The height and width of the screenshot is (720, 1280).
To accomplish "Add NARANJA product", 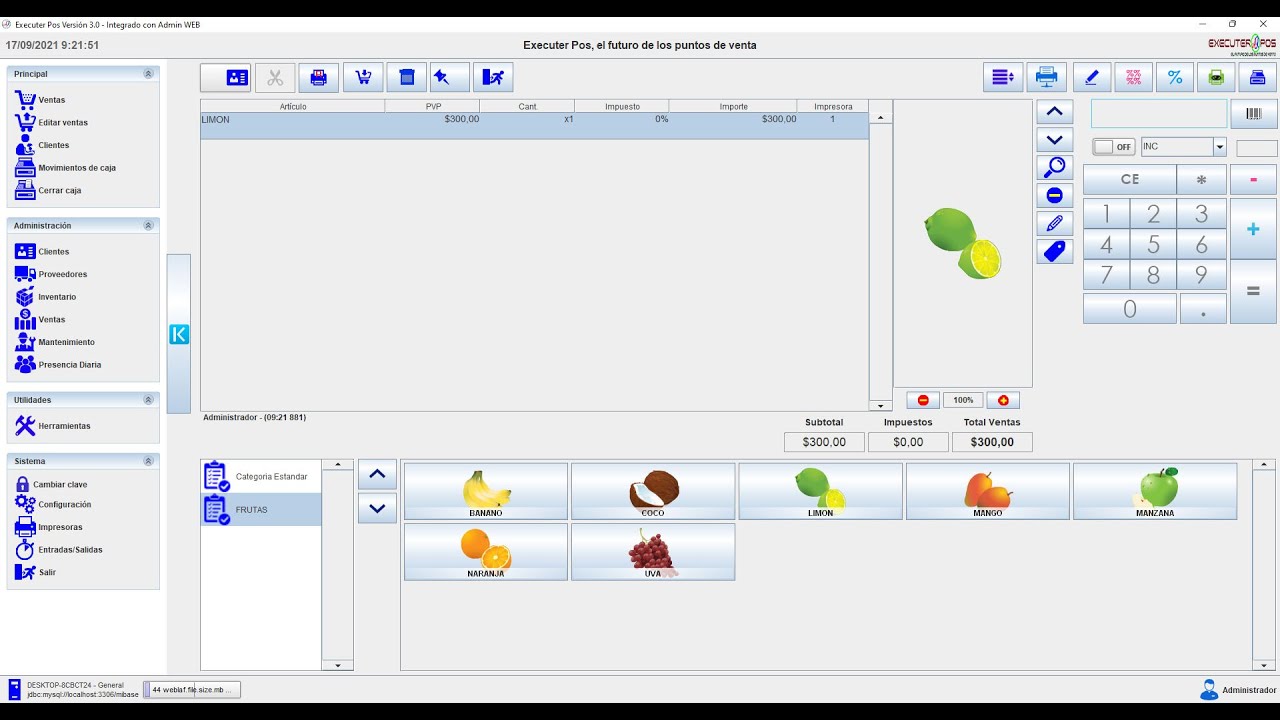I will click(x=486, y=552).
